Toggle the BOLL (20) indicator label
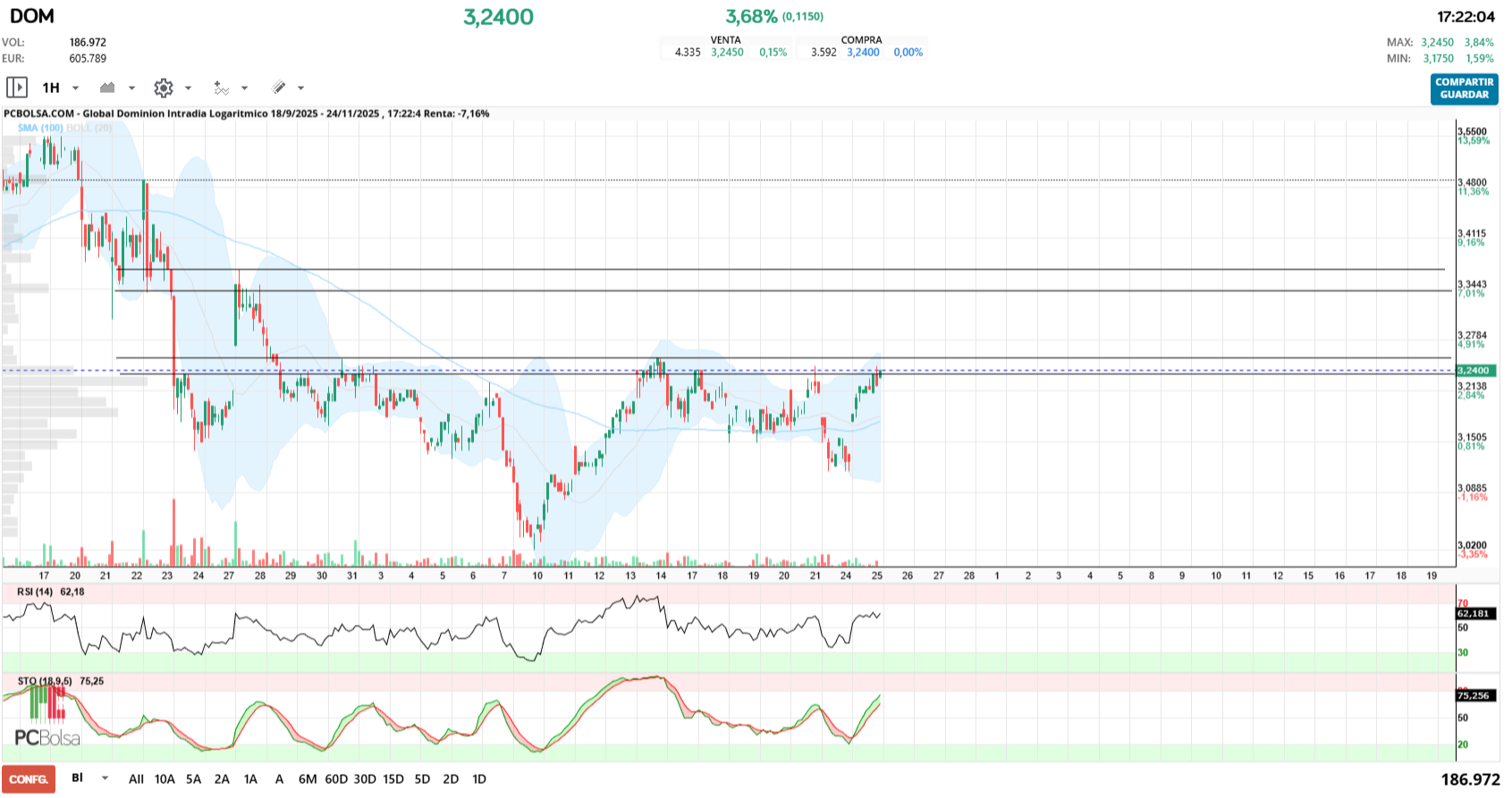 pyautogui.click(x=89, y=128)
